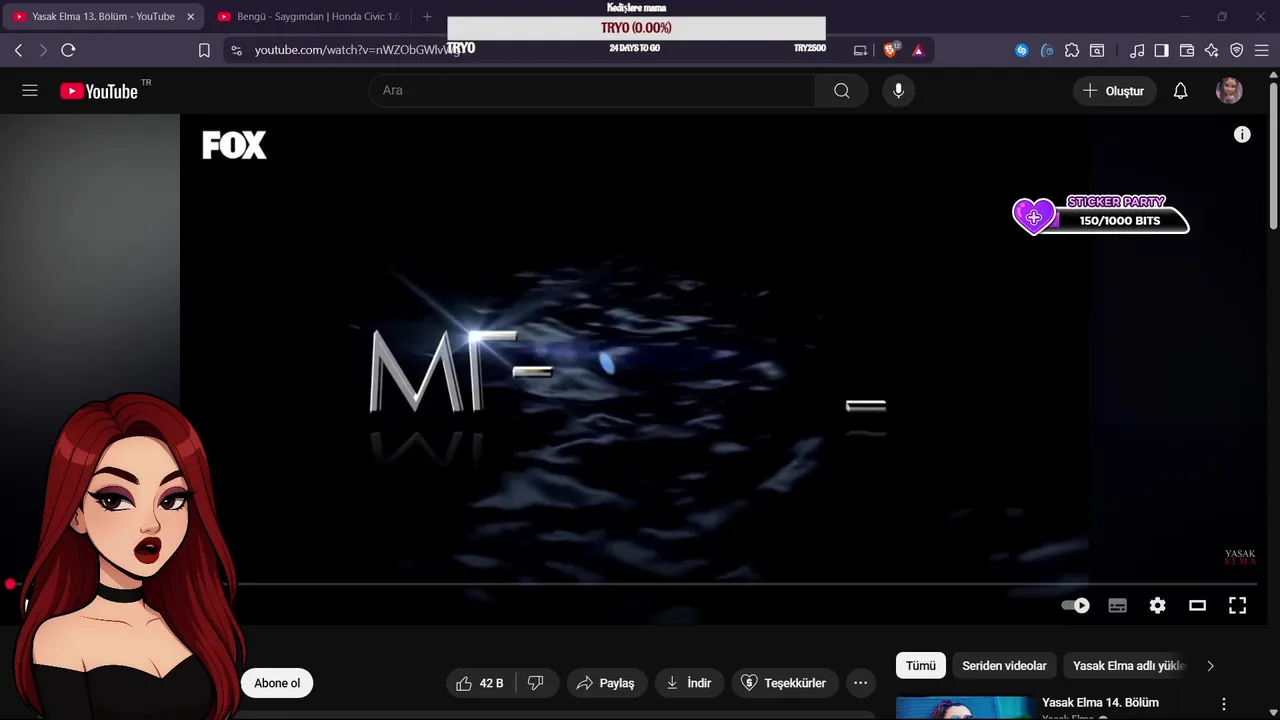Click the Shazam extension icon
The height and width of the screenshot is (720, 1280).
click(1021, 50)
